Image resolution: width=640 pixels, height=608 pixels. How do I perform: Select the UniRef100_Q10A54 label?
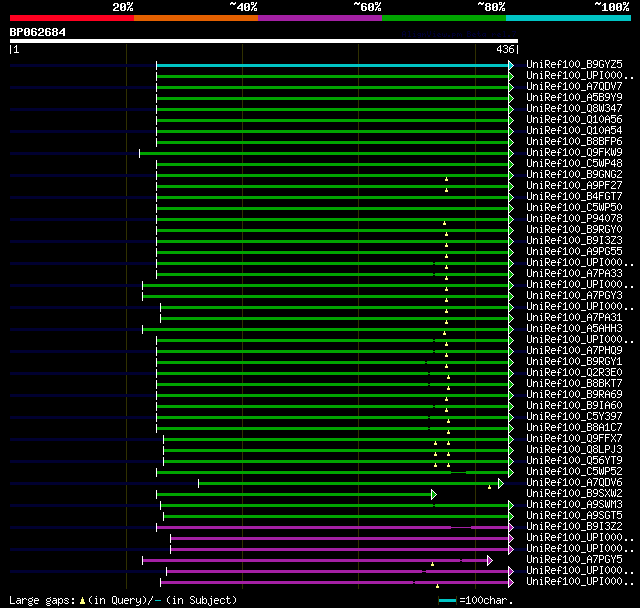pyautogui.click(x=574, y=131)
